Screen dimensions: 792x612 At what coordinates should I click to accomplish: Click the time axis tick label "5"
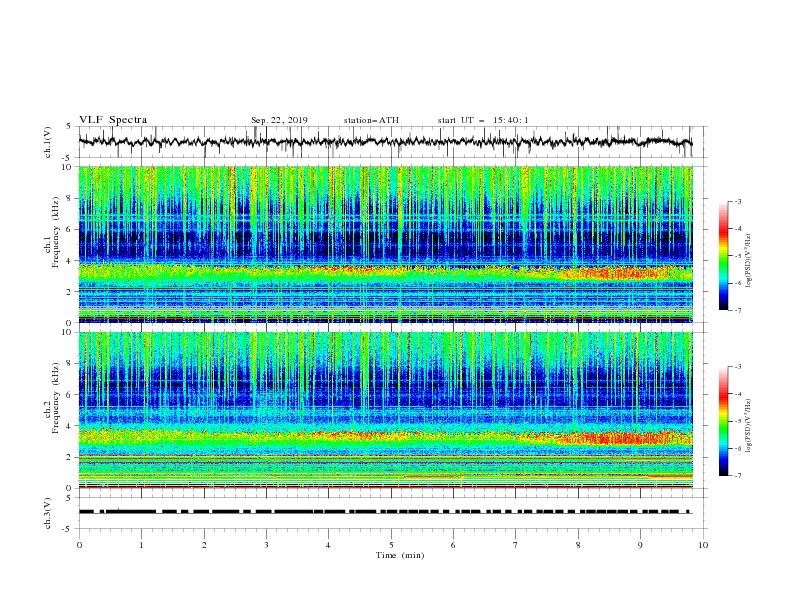(391, 545)
